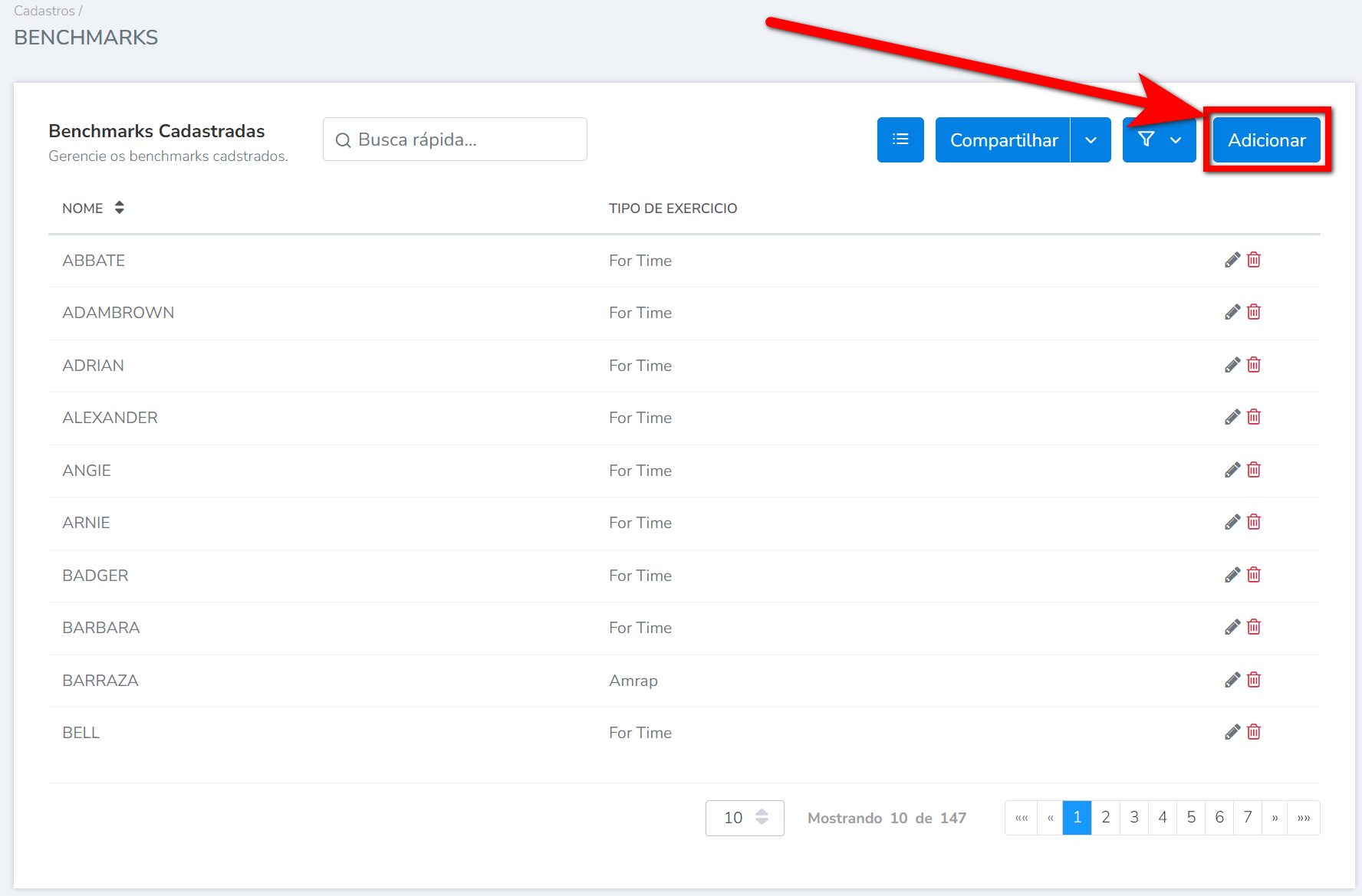Click the Adicionar button
Image resolution: width=1362 pixels, height=896 pixels.
pyautogui.click(x=1266, y=139)
